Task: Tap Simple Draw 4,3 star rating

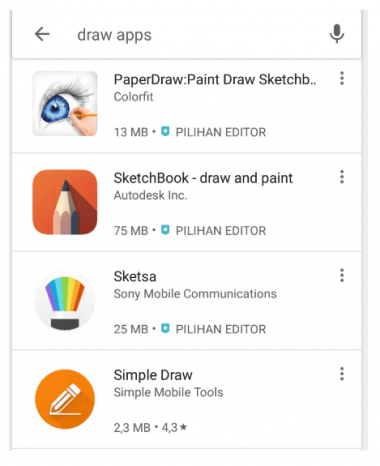Action: click(174, 427)
